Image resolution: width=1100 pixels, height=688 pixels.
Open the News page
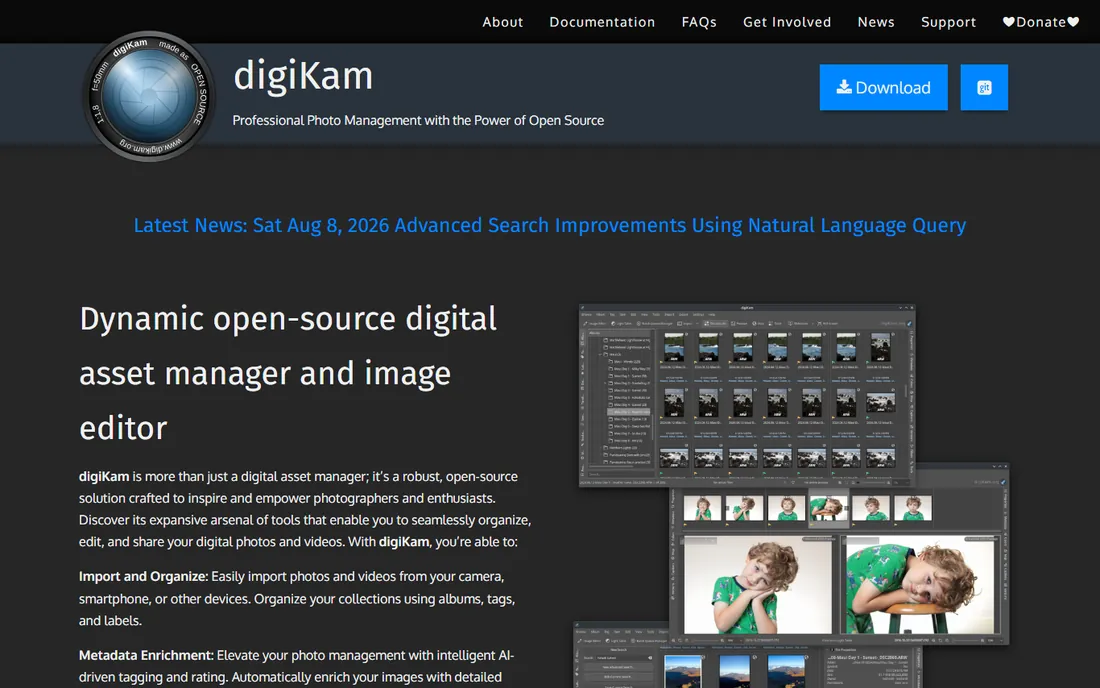point(876,22)
